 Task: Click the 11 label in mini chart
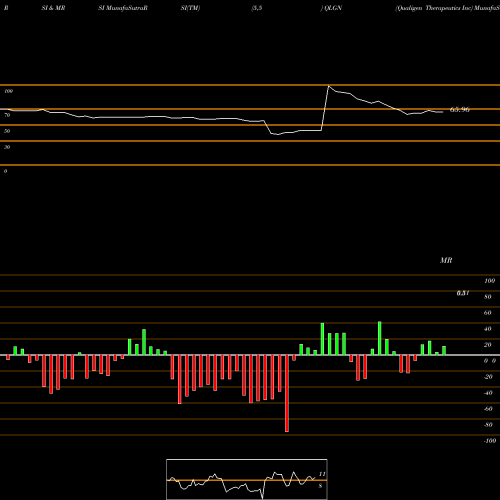322,474
